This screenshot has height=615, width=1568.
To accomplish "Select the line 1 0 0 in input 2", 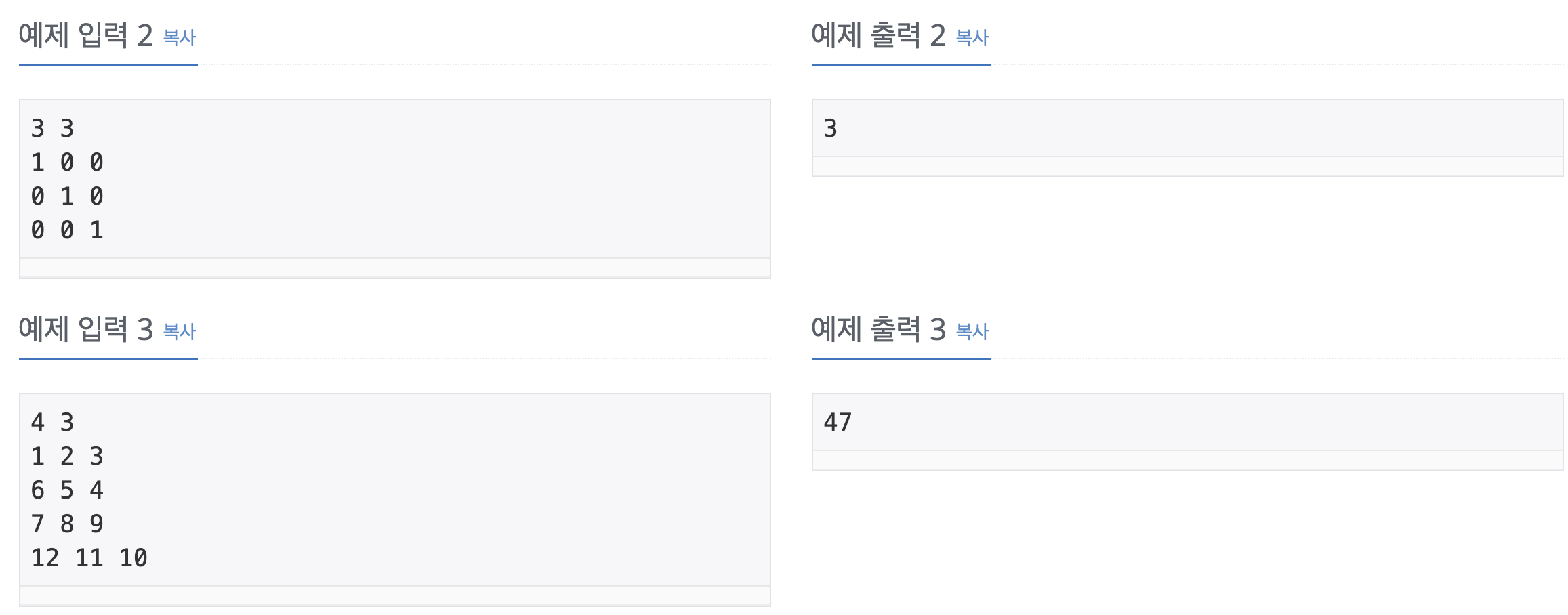I will click(x=66, y=163).
